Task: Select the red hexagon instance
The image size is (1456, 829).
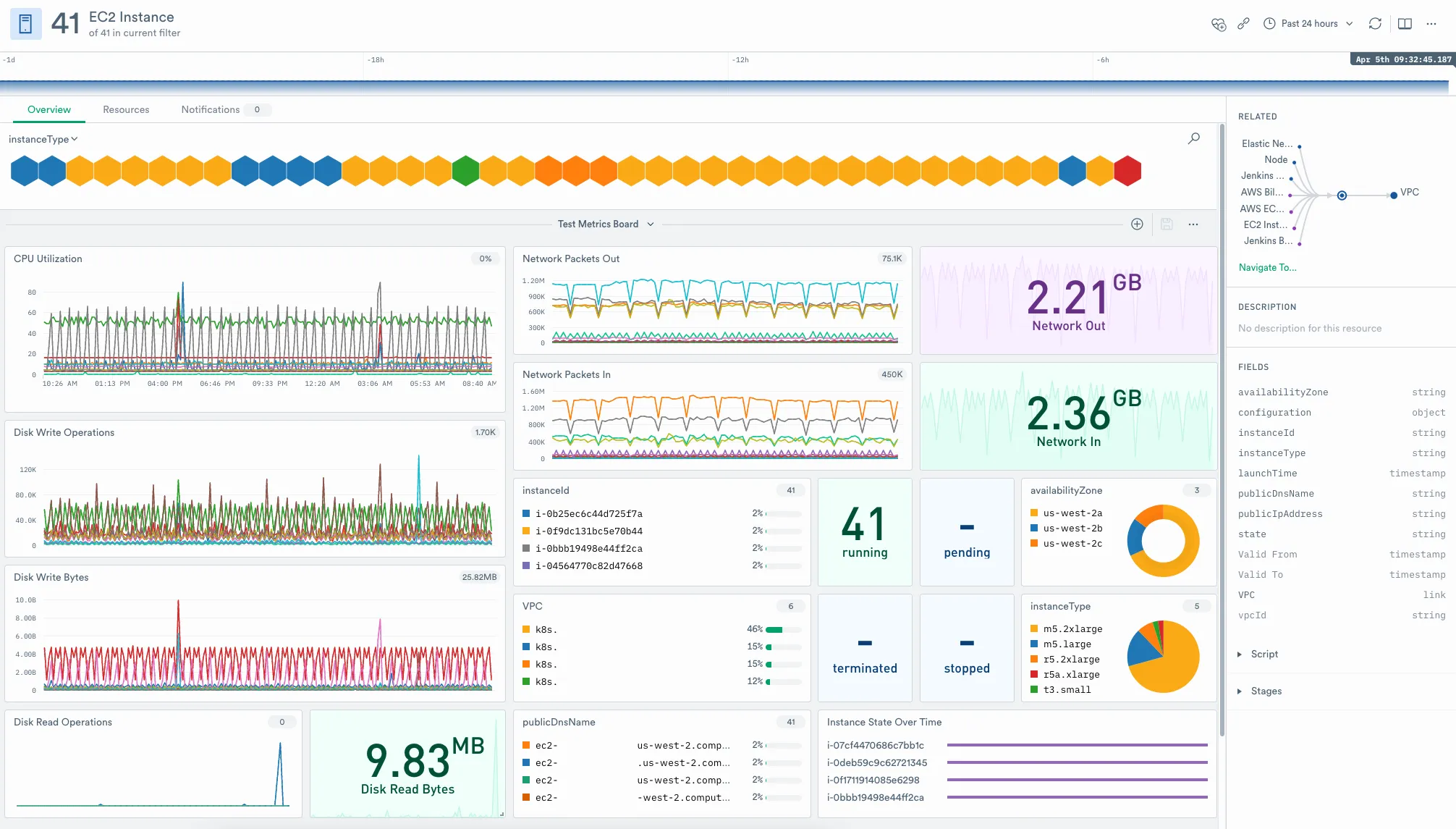Action: click(x=1127, y=172)
